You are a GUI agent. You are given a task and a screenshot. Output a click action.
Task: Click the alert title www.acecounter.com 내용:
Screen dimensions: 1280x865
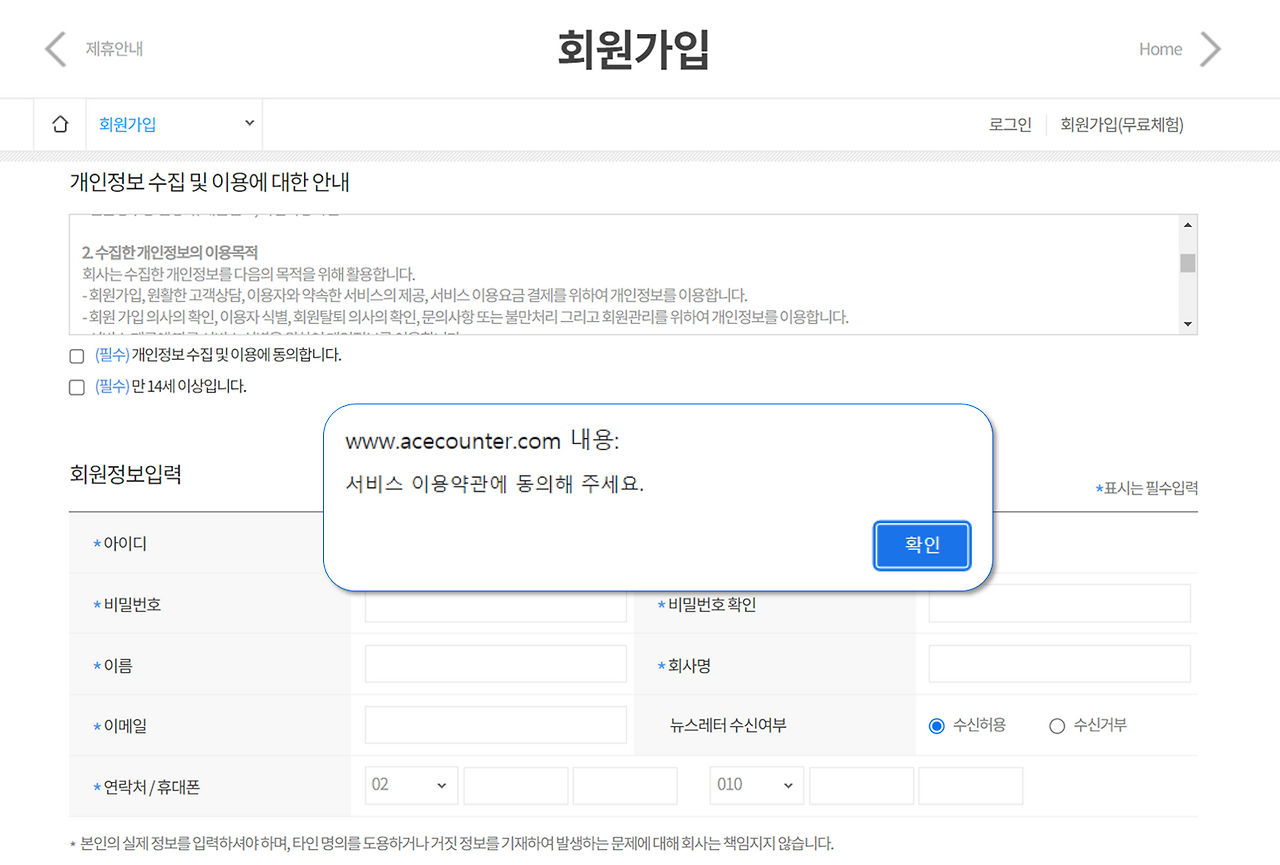(x=482, y=441)
